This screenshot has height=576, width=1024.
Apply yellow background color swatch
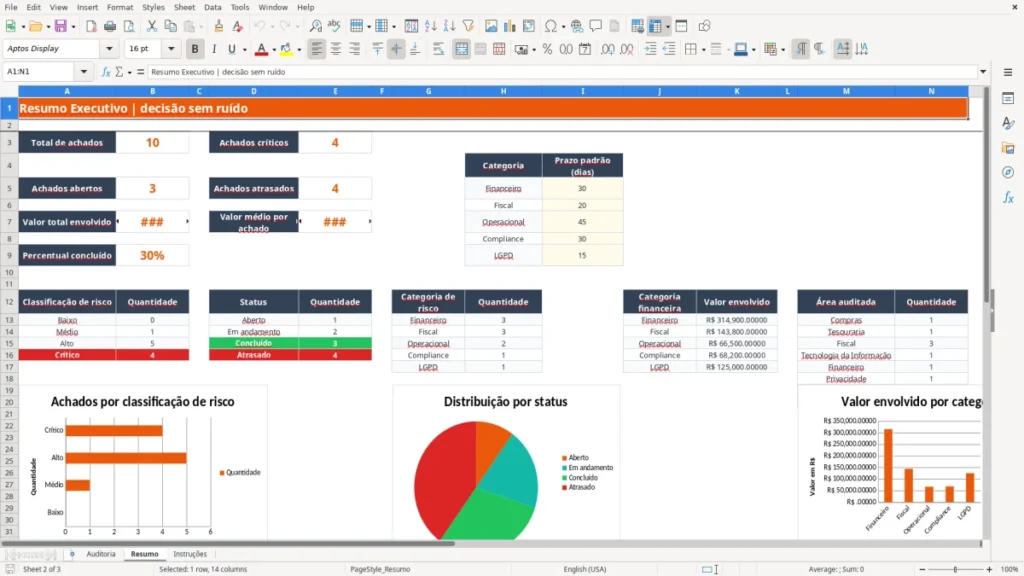[x=286, y=49]
